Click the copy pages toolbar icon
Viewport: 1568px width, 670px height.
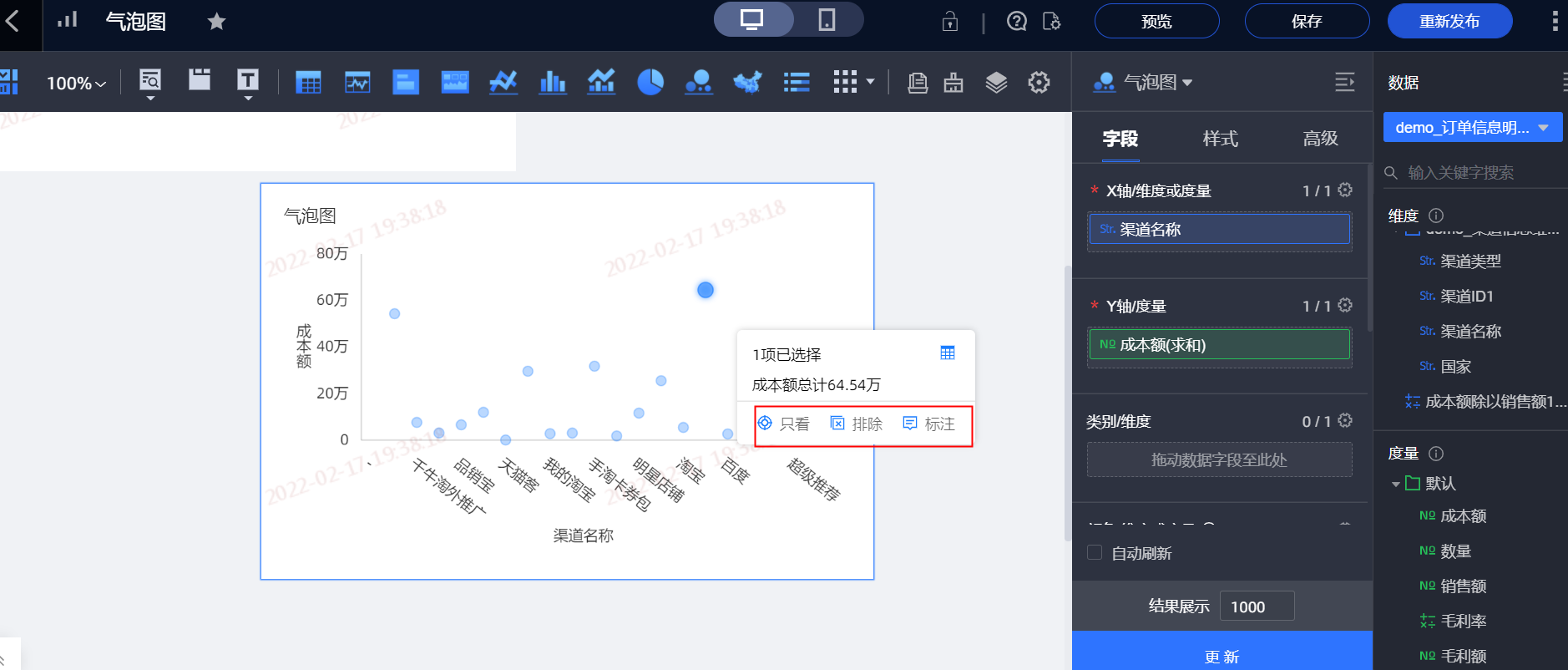pyautogui.click(x=918, y=82)
